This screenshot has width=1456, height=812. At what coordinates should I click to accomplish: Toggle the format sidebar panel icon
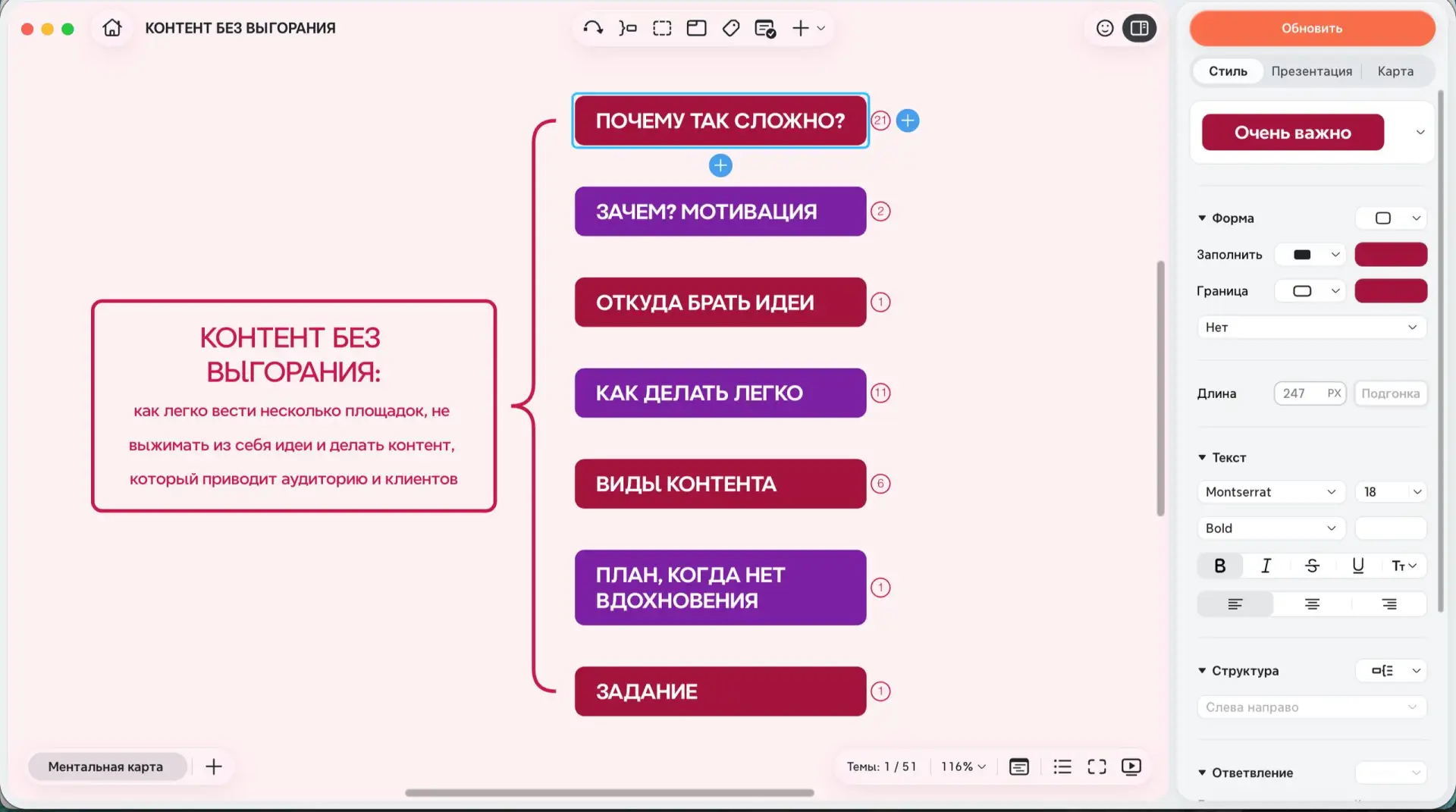[1139, 28]
